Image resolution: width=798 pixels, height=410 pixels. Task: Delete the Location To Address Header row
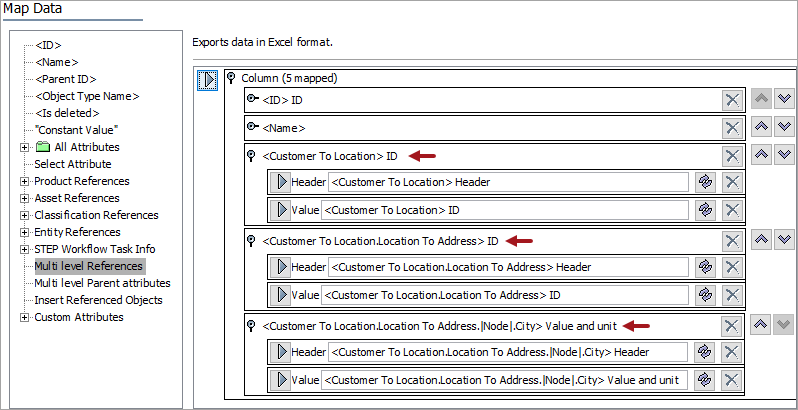732,267
